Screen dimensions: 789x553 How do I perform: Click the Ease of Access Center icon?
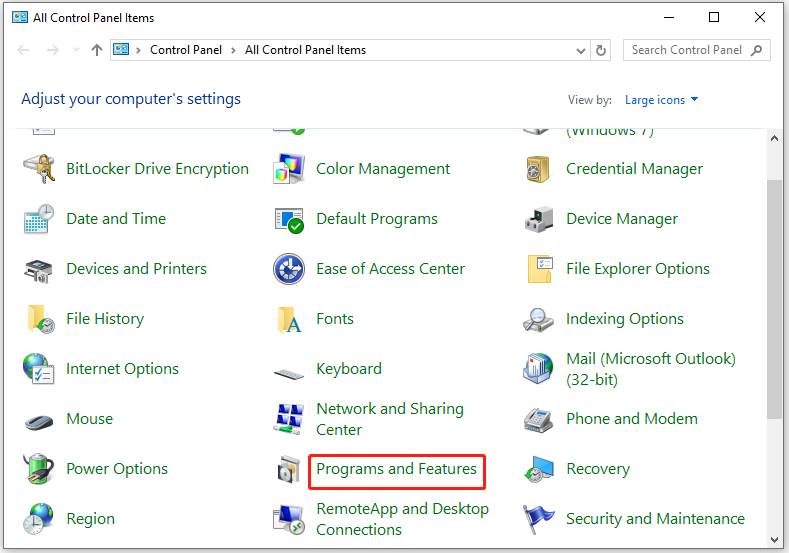click(x=289, y=269)
